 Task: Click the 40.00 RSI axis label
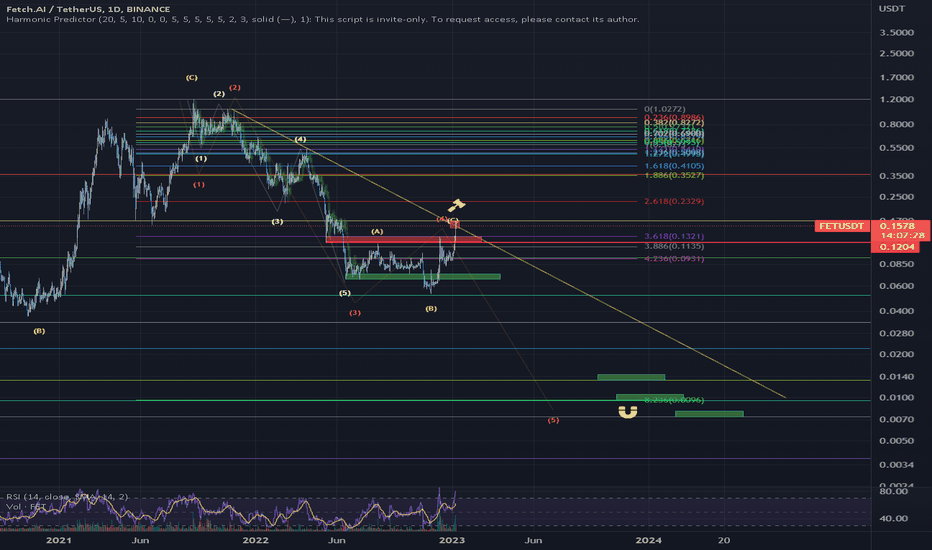coord(893,518)
